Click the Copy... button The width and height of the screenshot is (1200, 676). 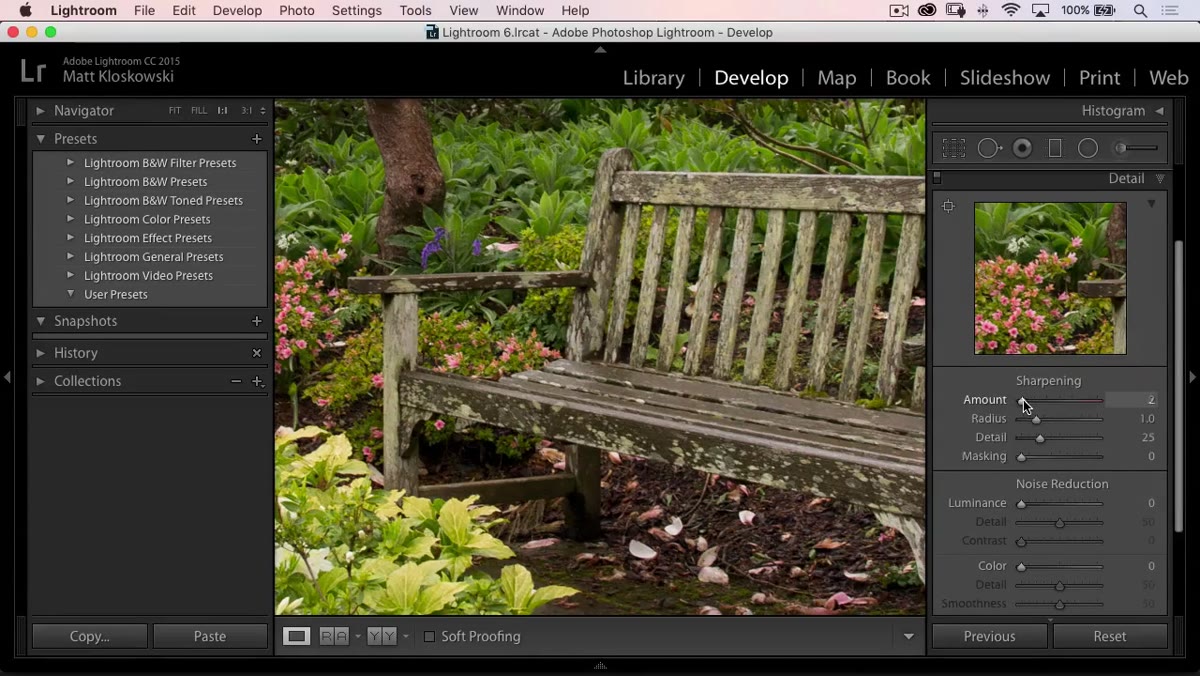tap(90, 636)
